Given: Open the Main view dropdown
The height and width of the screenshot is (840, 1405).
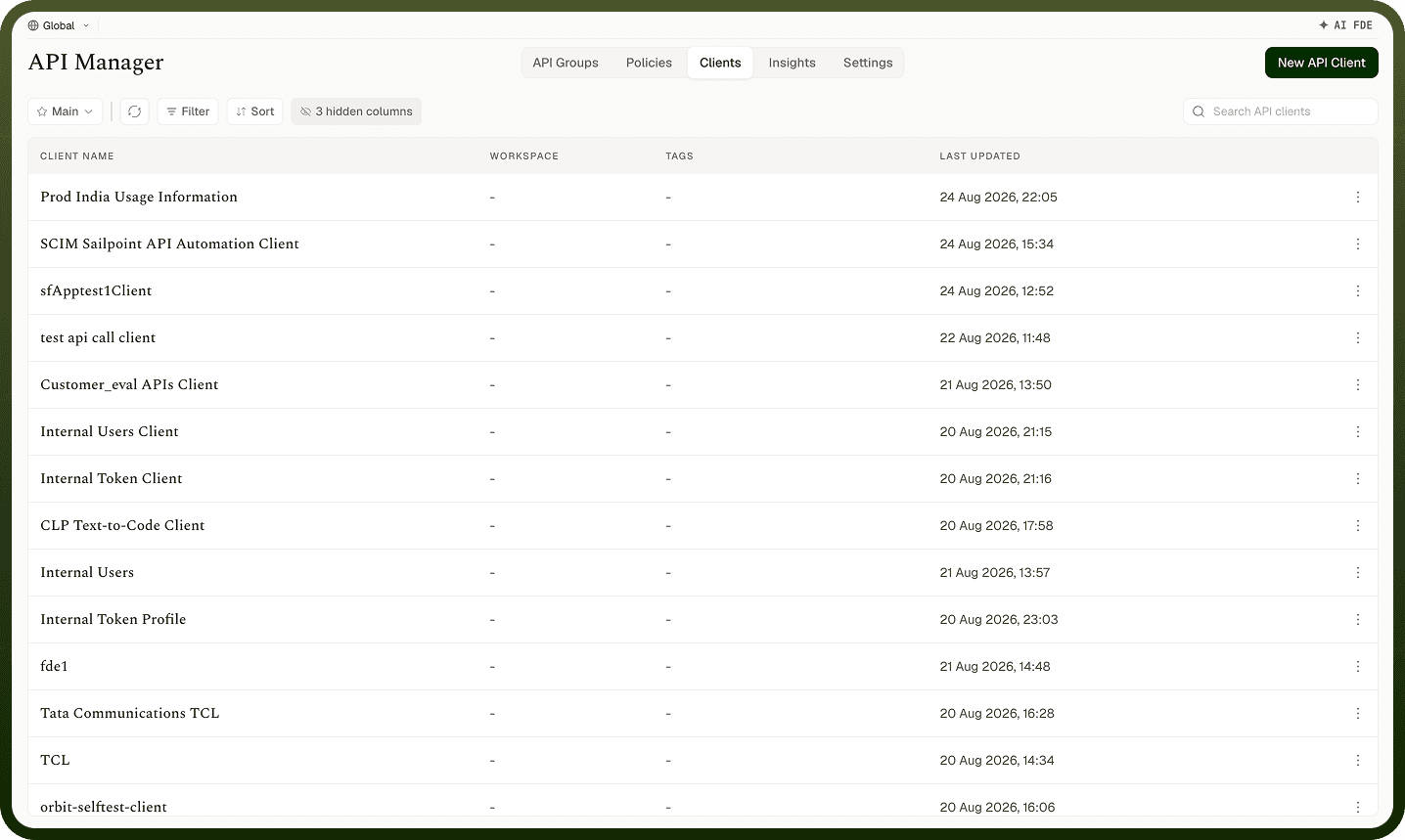Looking at the screenshot, I should coord(66,111).
